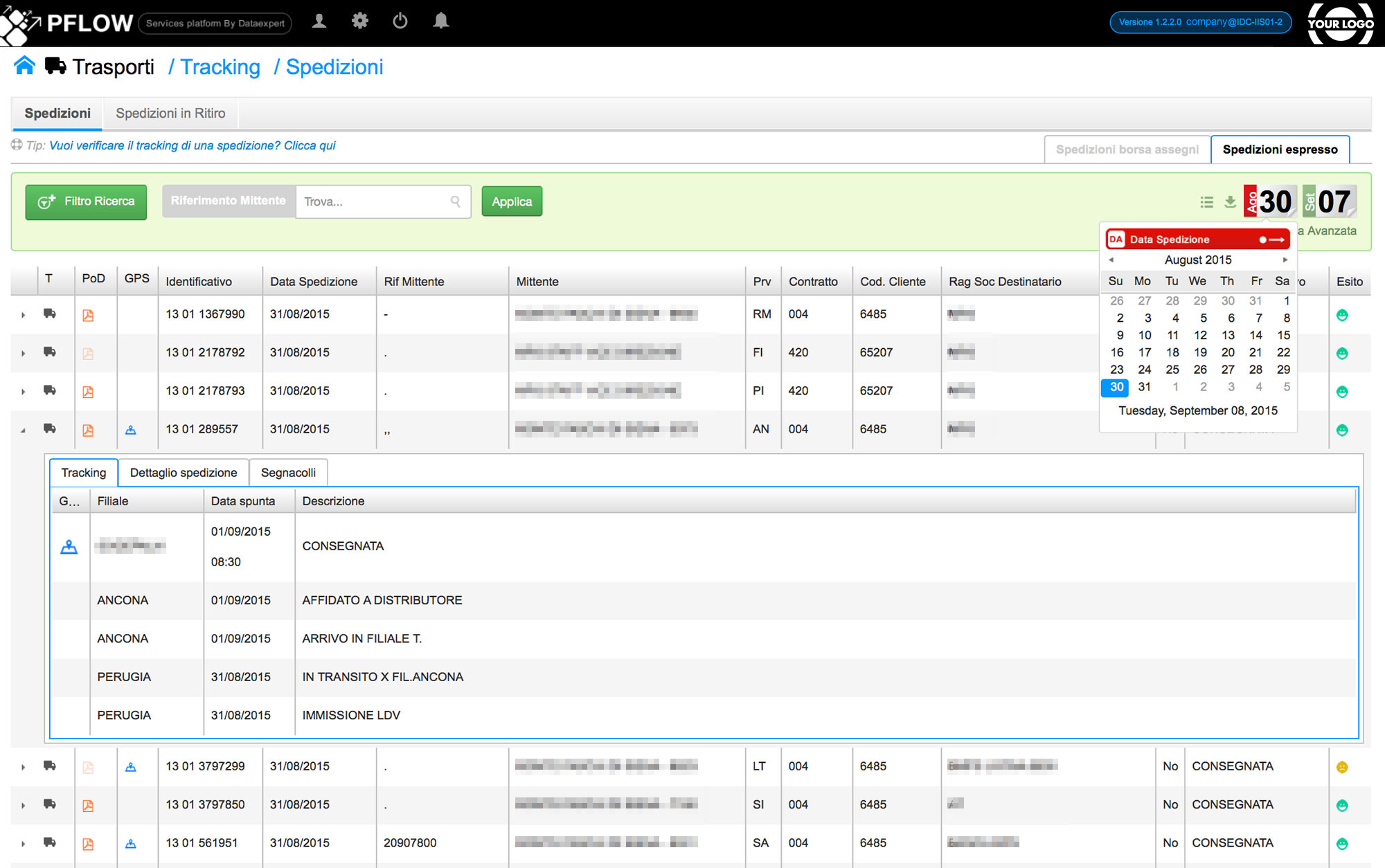The width and height of the screenshot is (1385, 868).
Task: Open the Segnacolli tab
Action: point(288,473)
